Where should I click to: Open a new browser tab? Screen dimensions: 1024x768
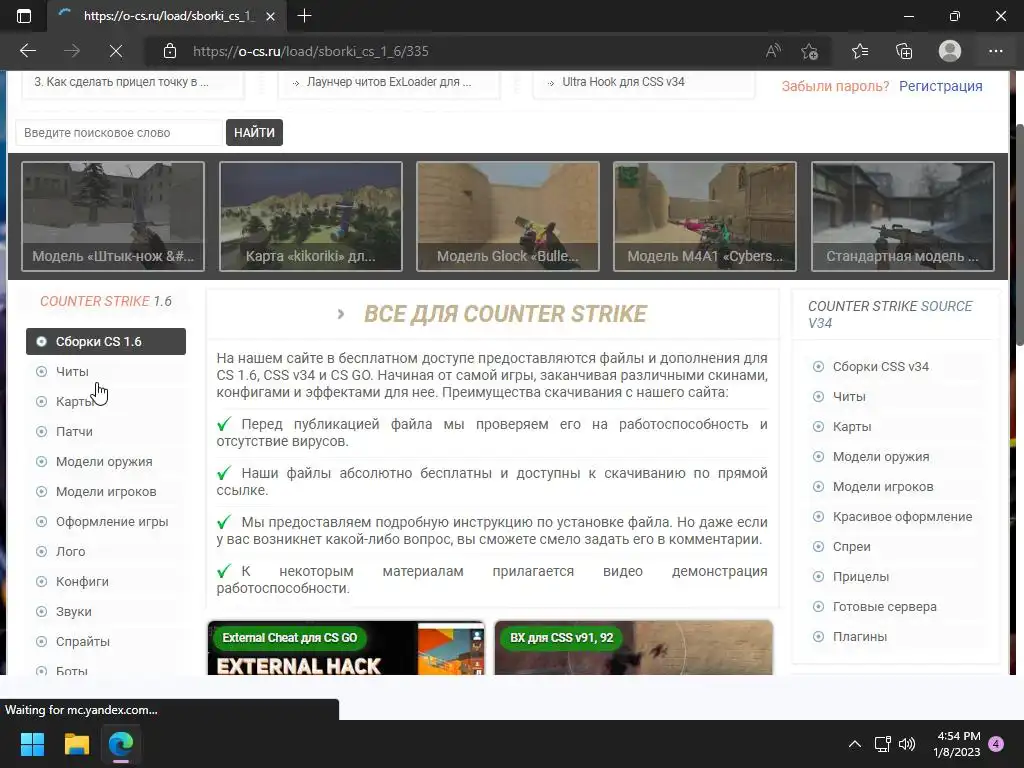[x=304, y=16]
